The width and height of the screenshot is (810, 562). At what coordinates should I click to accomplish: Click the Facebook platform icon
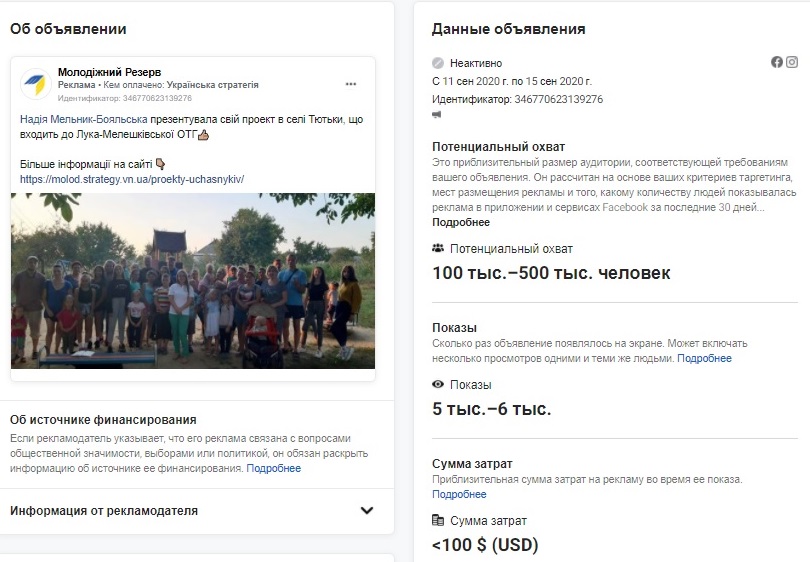pos(777,62)
